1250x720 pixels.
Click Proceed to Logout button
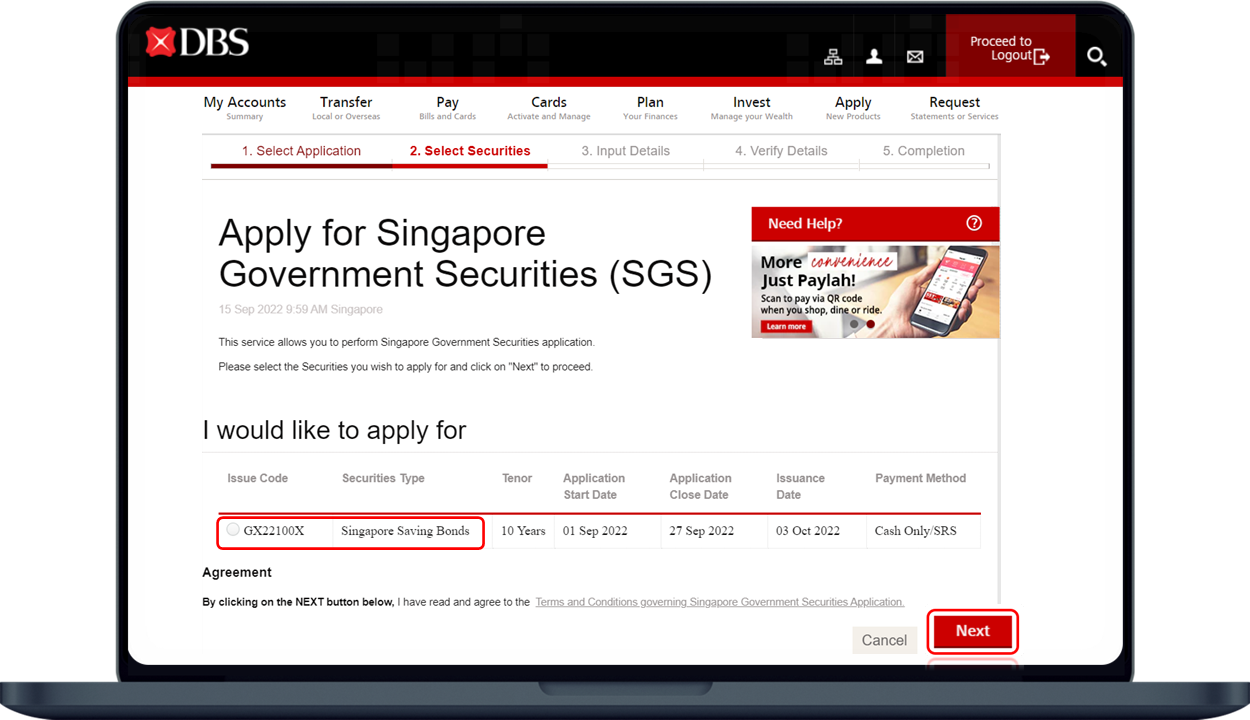[1010, 49]
